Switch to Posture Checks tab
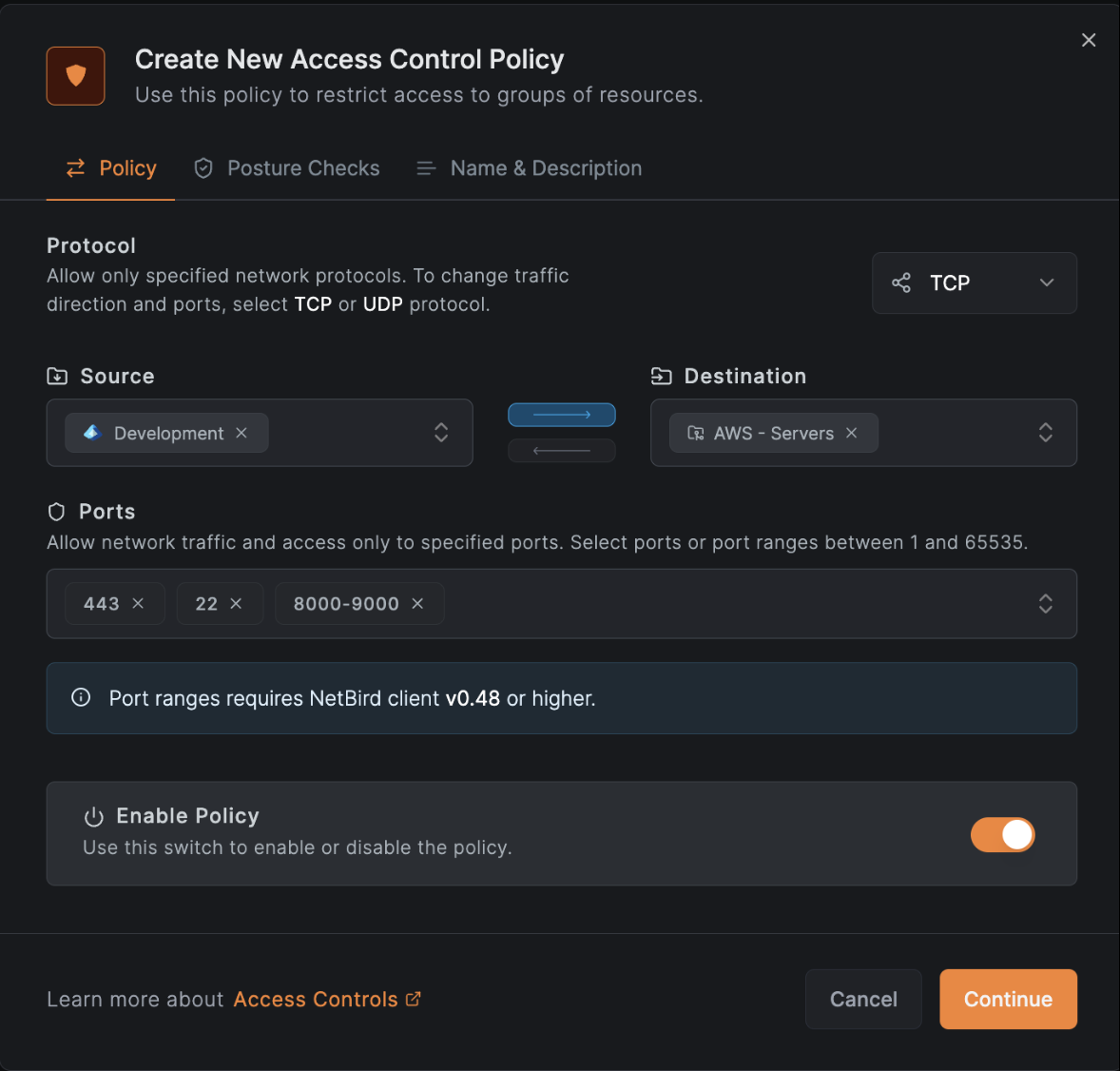Viewport: 1120px width, 1071px height. coord(287,168)
